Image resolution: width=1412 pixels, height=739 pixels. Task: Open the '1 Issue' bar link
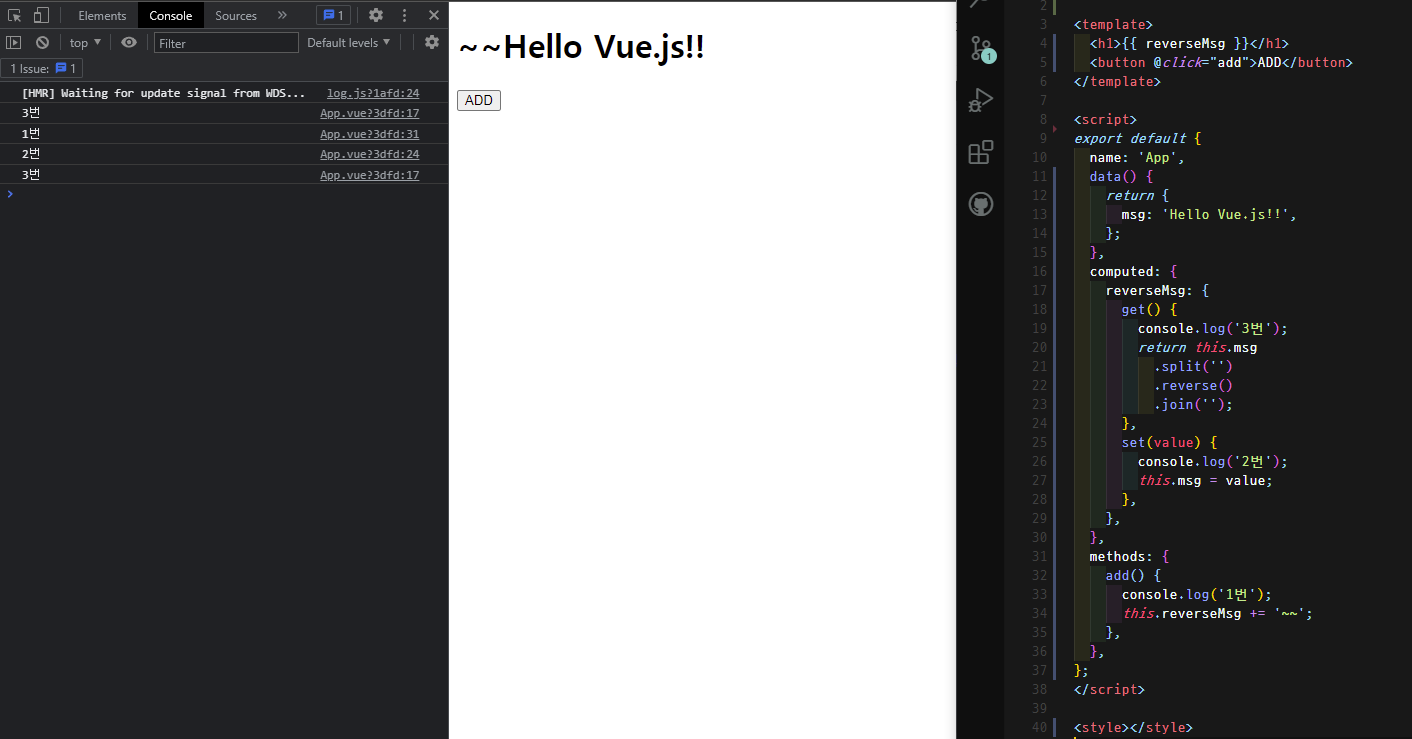click(x=43, y=68)
